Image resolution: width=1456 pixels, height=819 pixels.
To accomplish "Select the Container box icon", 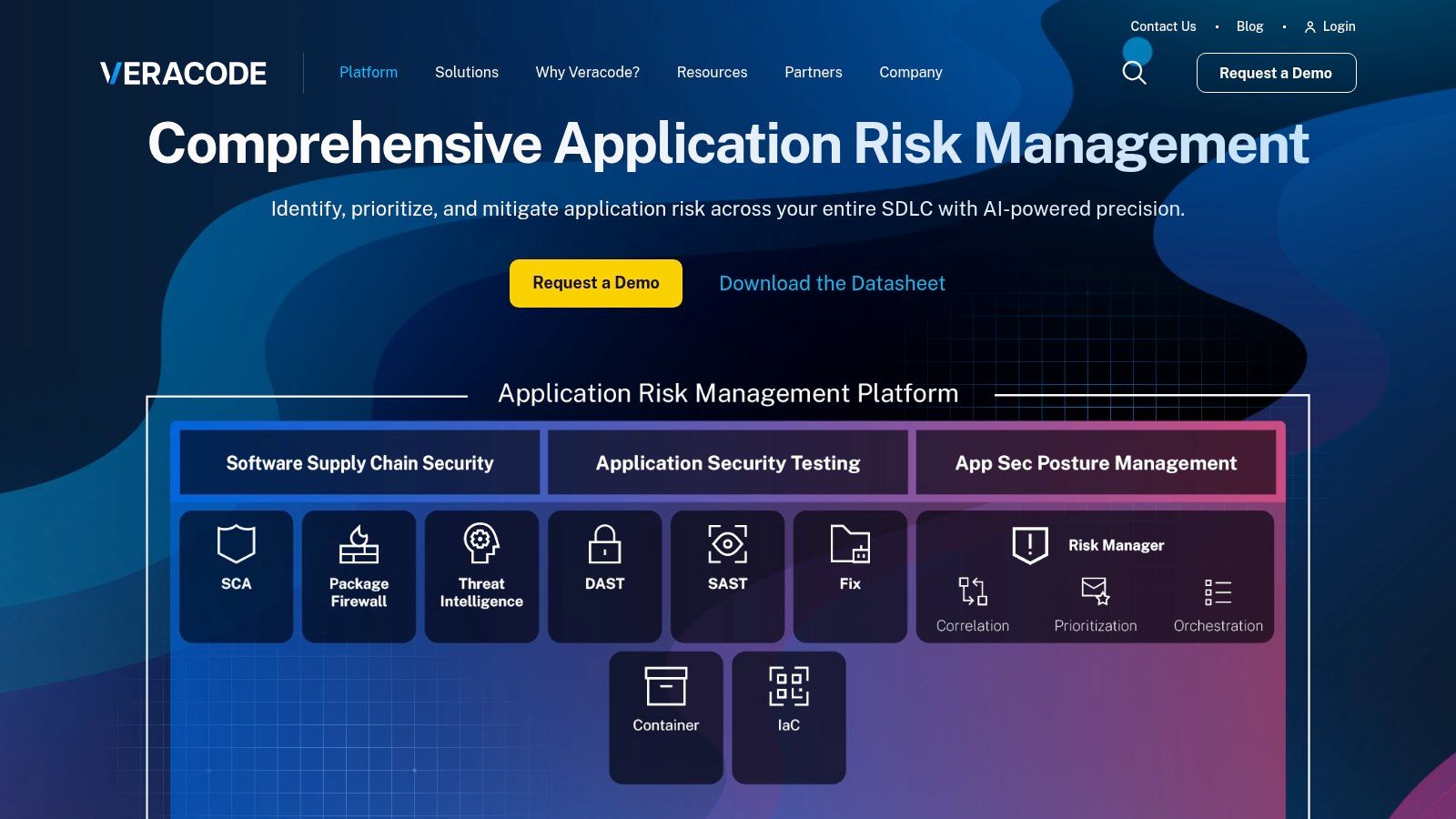I will pos(666,686).
